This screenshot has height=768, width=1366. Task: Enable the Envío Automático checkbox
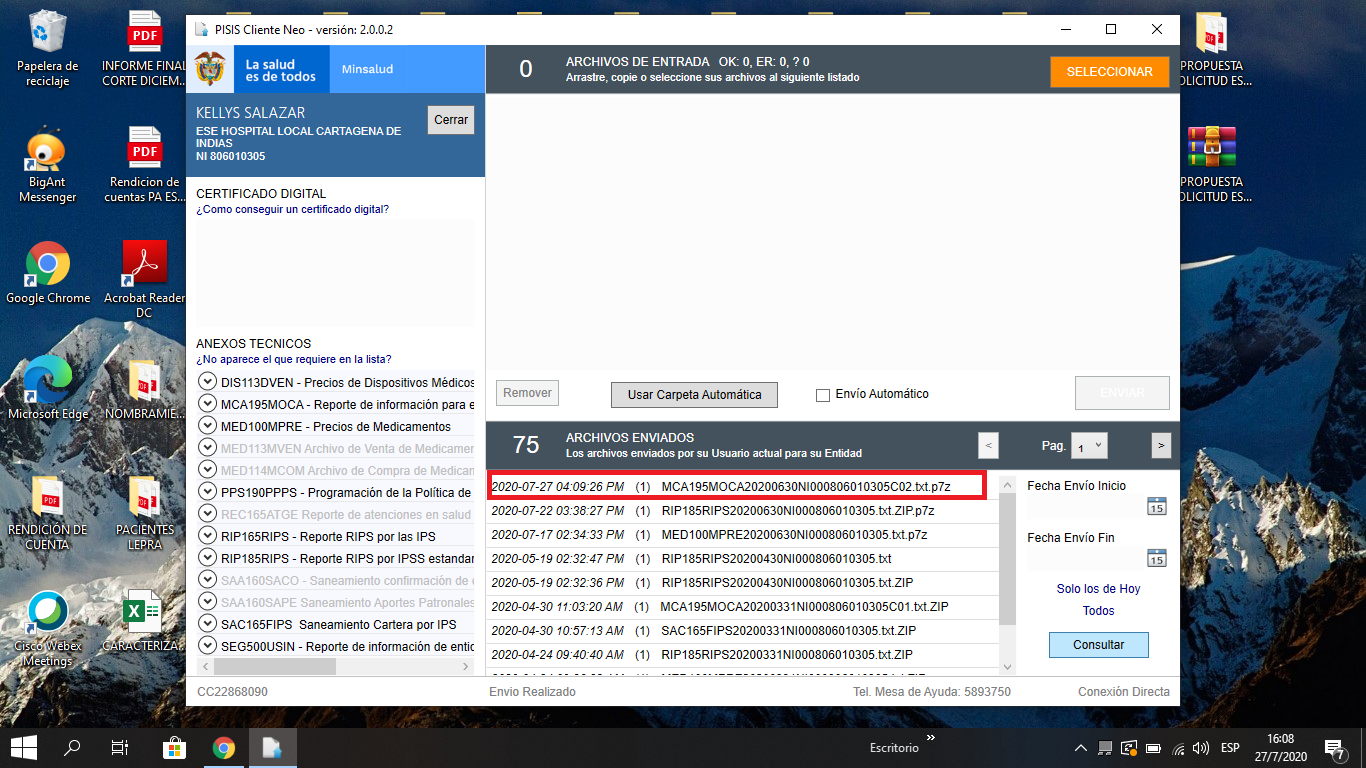point(823,395)
